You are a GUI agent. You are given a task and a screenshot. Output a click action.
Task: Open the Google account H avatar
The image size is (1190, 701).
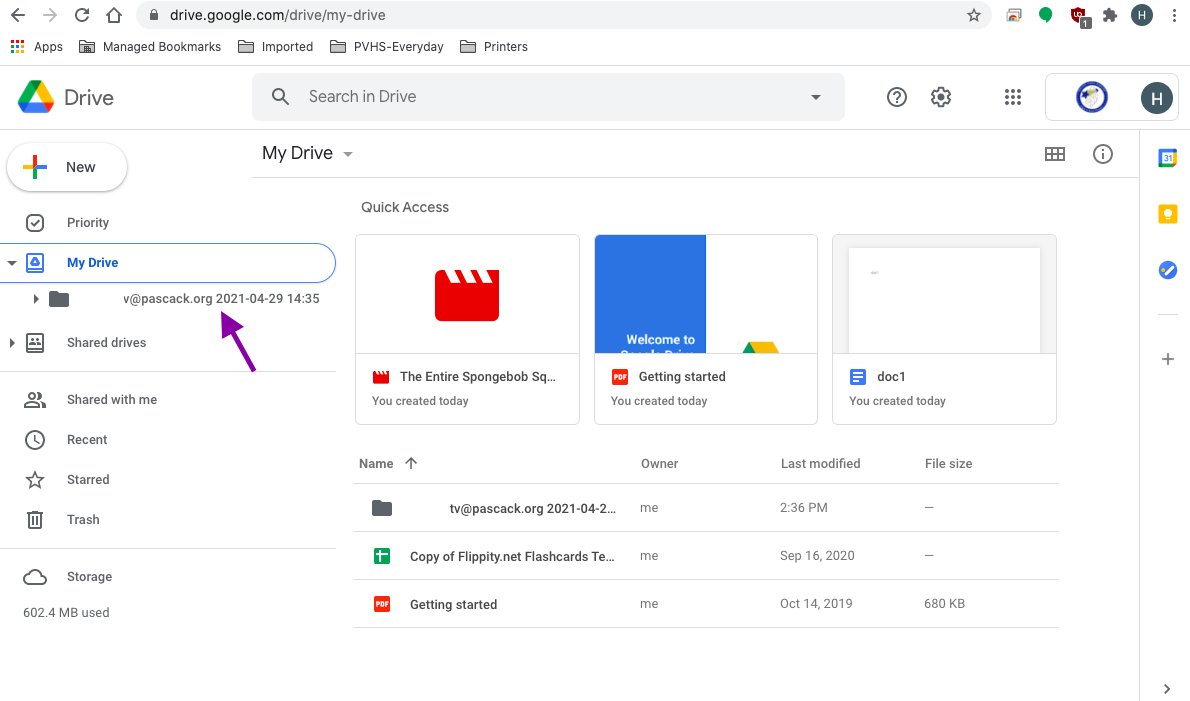tap(1156, 98)
